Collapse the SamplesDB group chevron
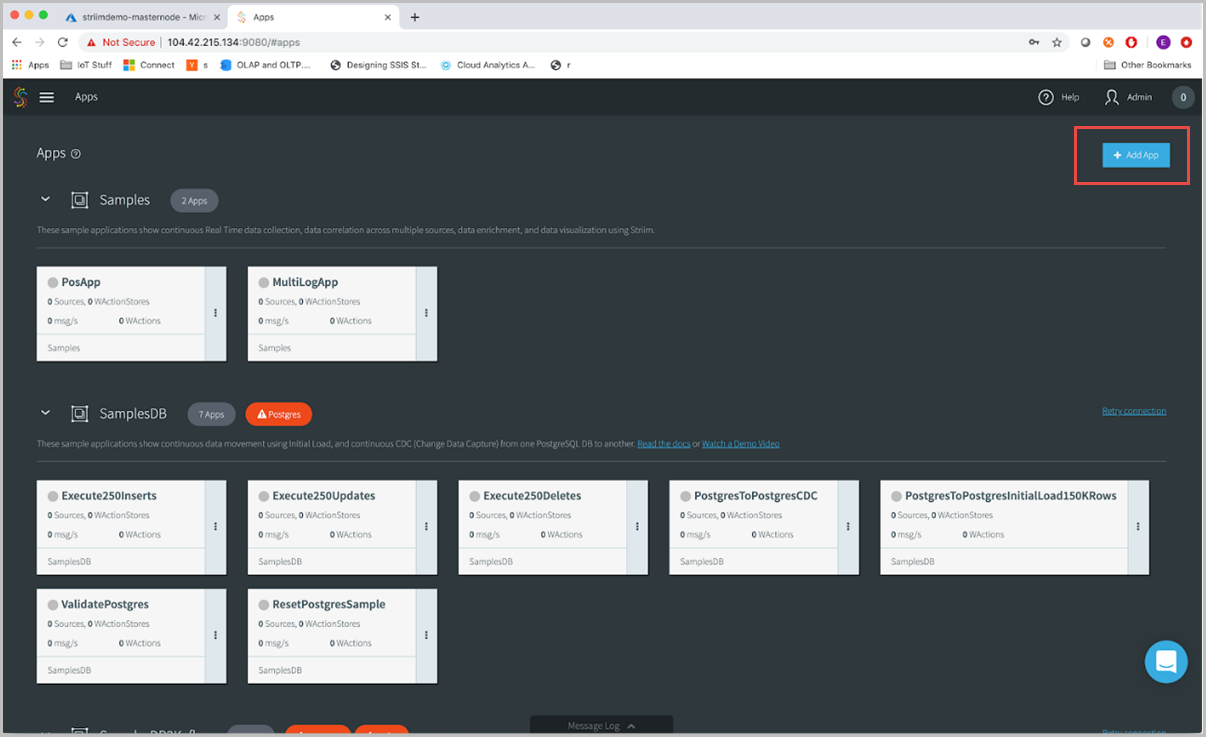Viewport: 1206px width, 737px height. pos(45,413)
